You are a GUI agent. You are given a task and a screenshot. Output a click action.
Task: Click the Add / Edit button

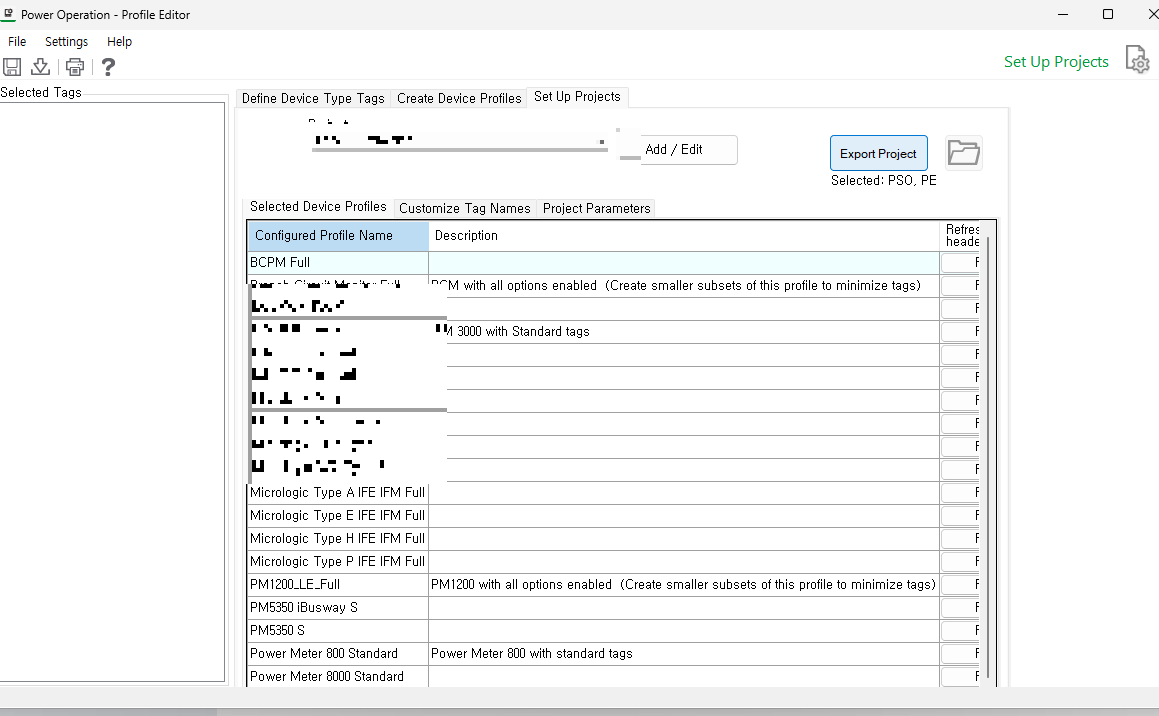click(x=687, y=149)
